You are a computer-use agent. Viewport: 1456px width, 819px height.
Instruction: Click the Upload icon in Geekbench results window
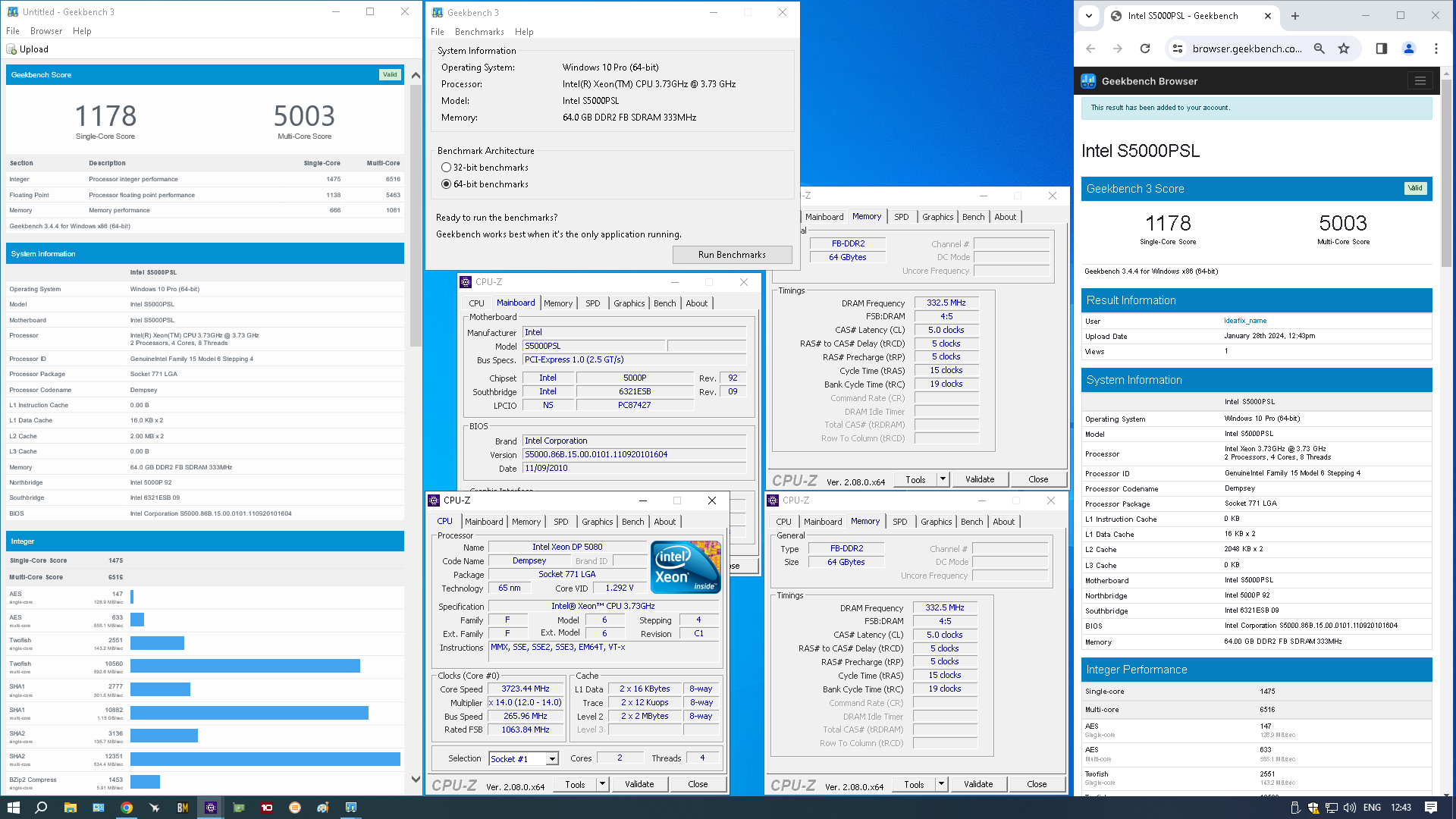click(x=11, y=49)
